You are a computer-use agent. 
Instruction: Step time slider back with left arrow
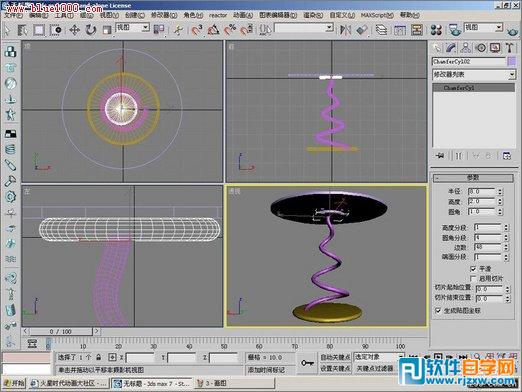click(x=25, y=331)
